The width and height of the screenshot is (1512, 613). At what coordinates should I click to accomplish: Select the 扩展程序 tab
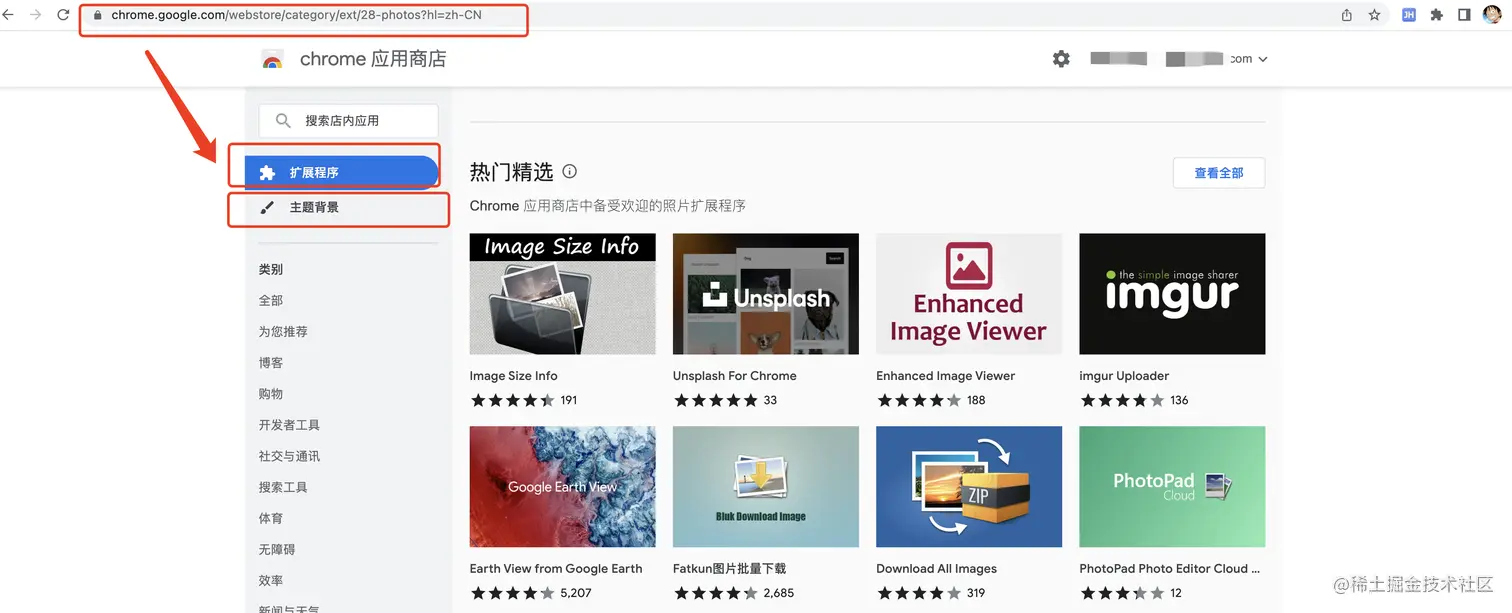(341, 172)
